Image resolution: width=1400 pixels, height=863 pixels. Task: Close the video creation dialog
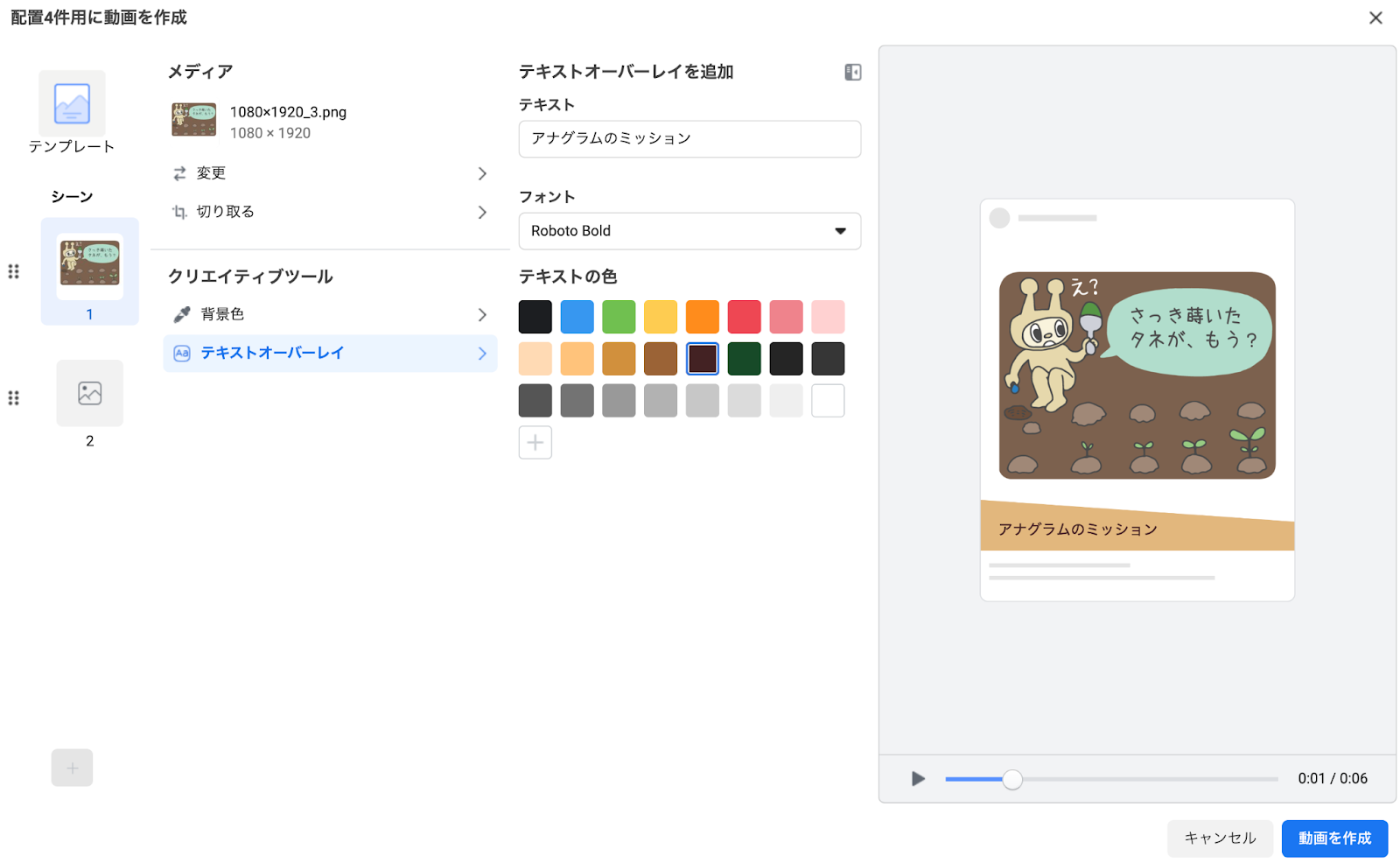pos(1375,18)
